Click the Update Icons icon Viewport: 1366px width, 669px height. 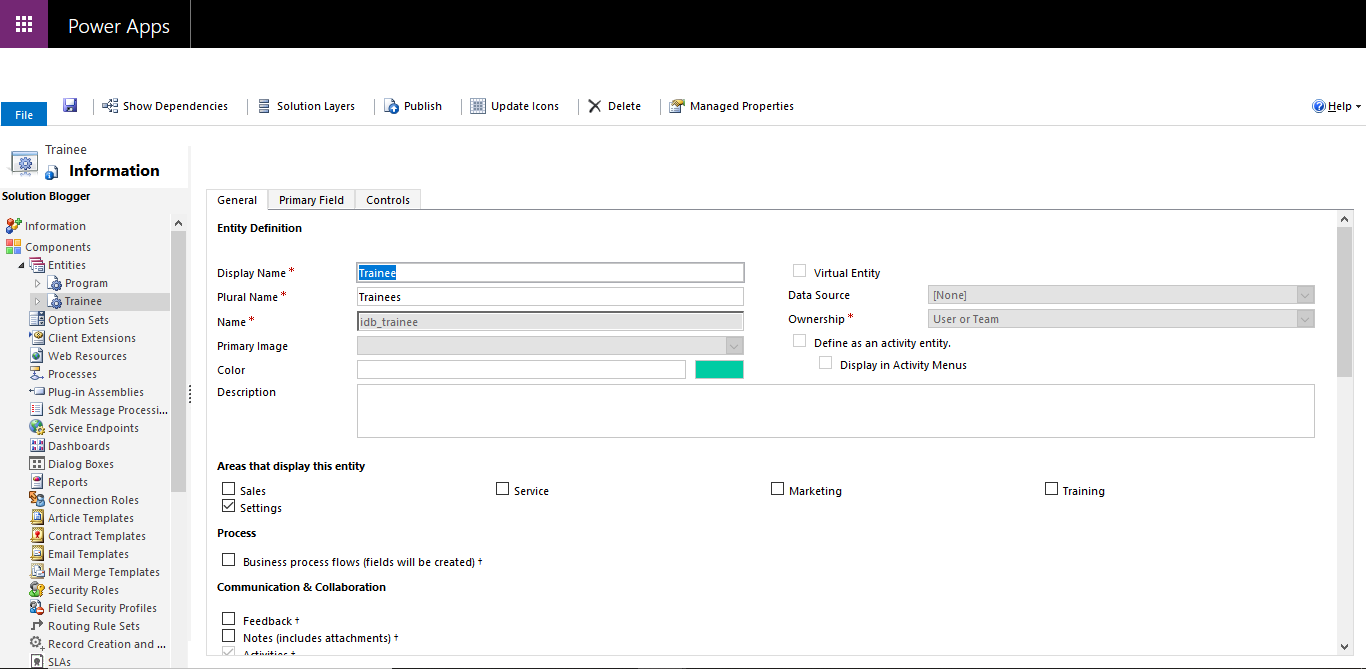point(478,106)
